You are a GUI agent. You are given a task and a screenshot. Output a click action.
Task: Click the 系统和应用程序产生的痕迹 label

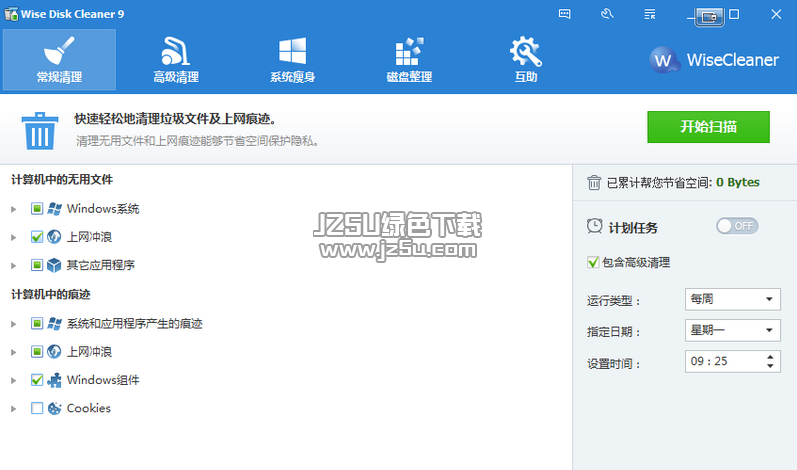coord(135,324)
